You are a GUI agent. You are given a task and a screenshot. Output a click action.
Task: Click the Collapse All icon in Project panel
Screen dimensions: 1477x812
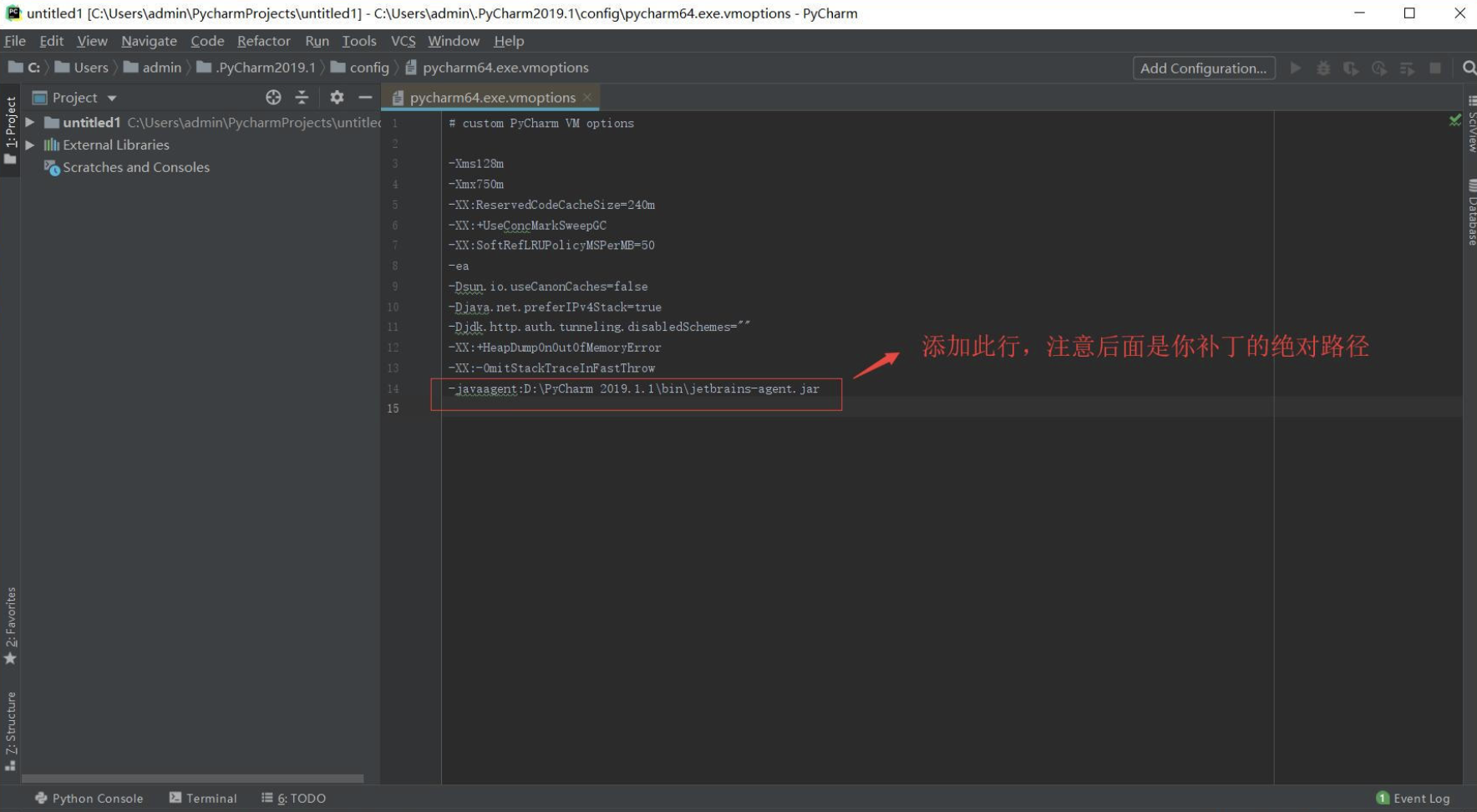point(302,98)
